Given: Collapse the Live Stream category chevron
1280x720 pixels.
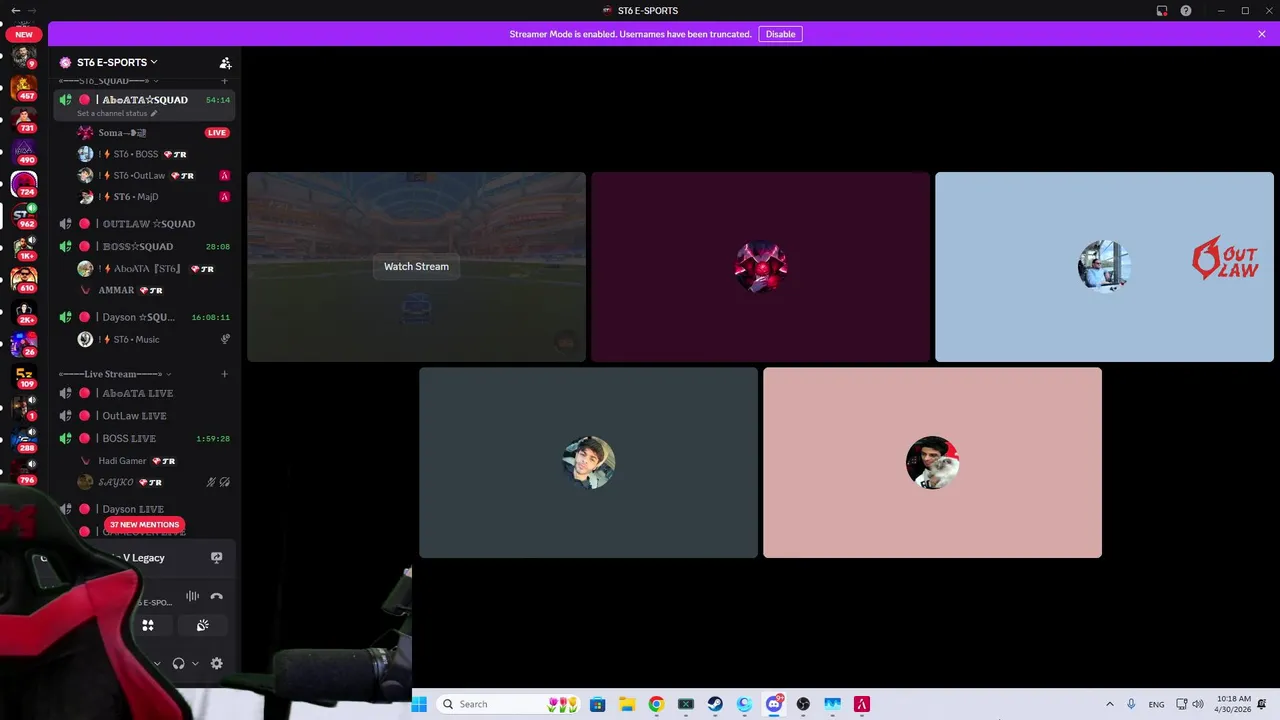Looking at the screenshot, I should coord(168,374).
